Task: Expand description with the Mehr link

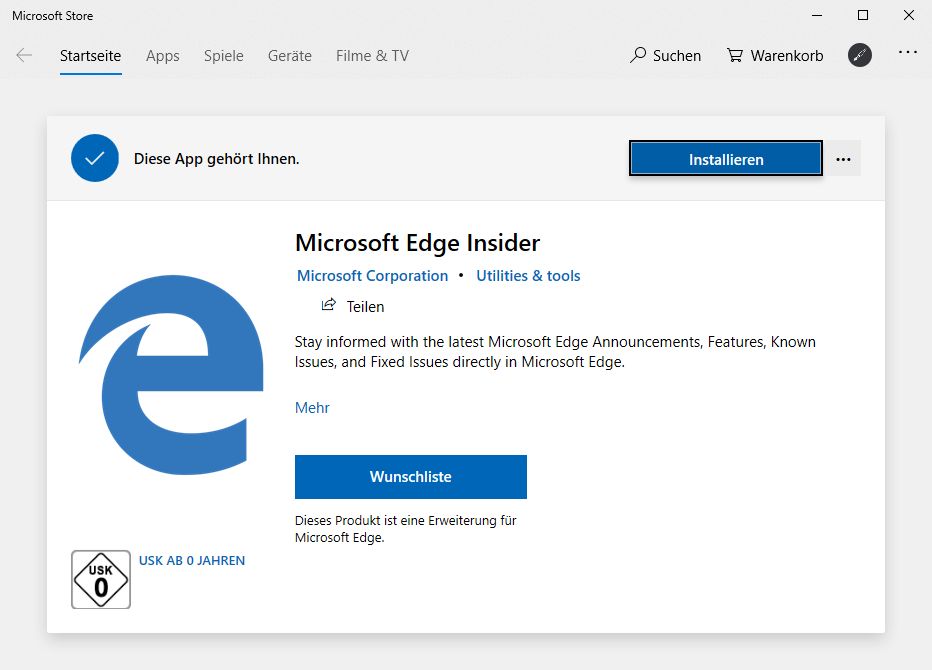Action: pos(312,408)
